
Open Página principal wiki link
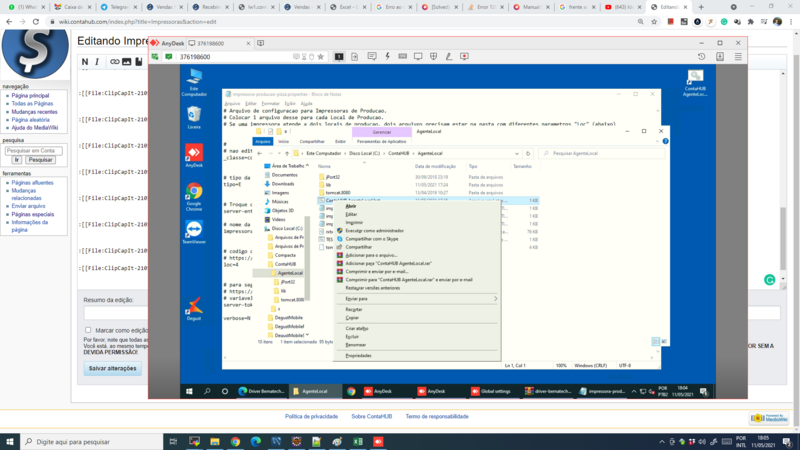click(30, 95)
